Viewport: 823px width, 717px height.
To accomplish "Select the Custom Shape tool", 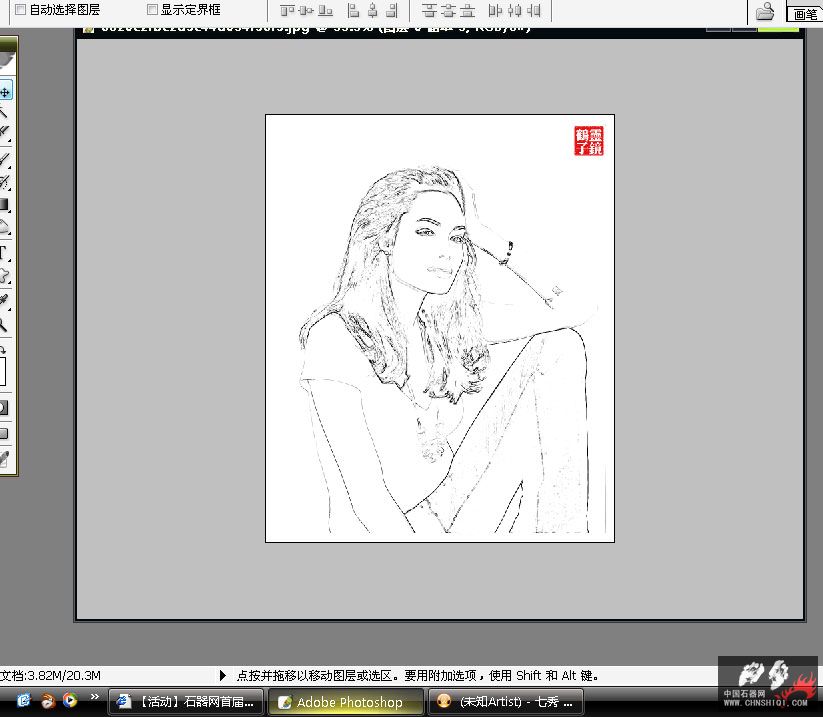I will point(4,276).
